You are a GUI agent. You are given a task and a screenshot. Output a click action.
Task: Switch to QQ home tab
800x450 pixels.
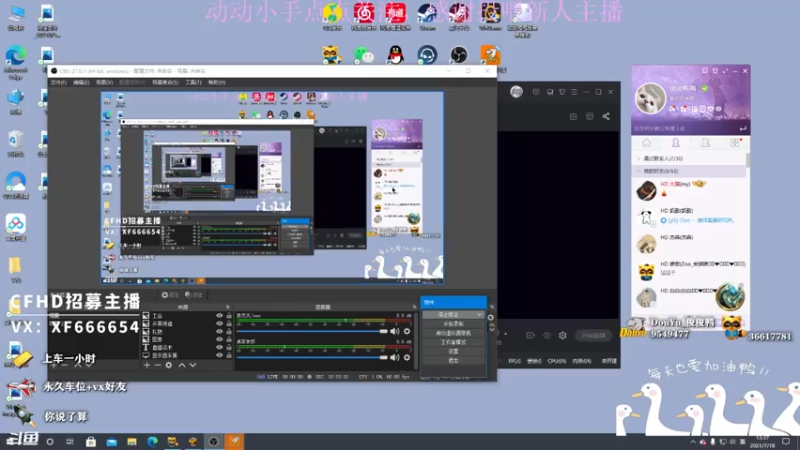646,143
